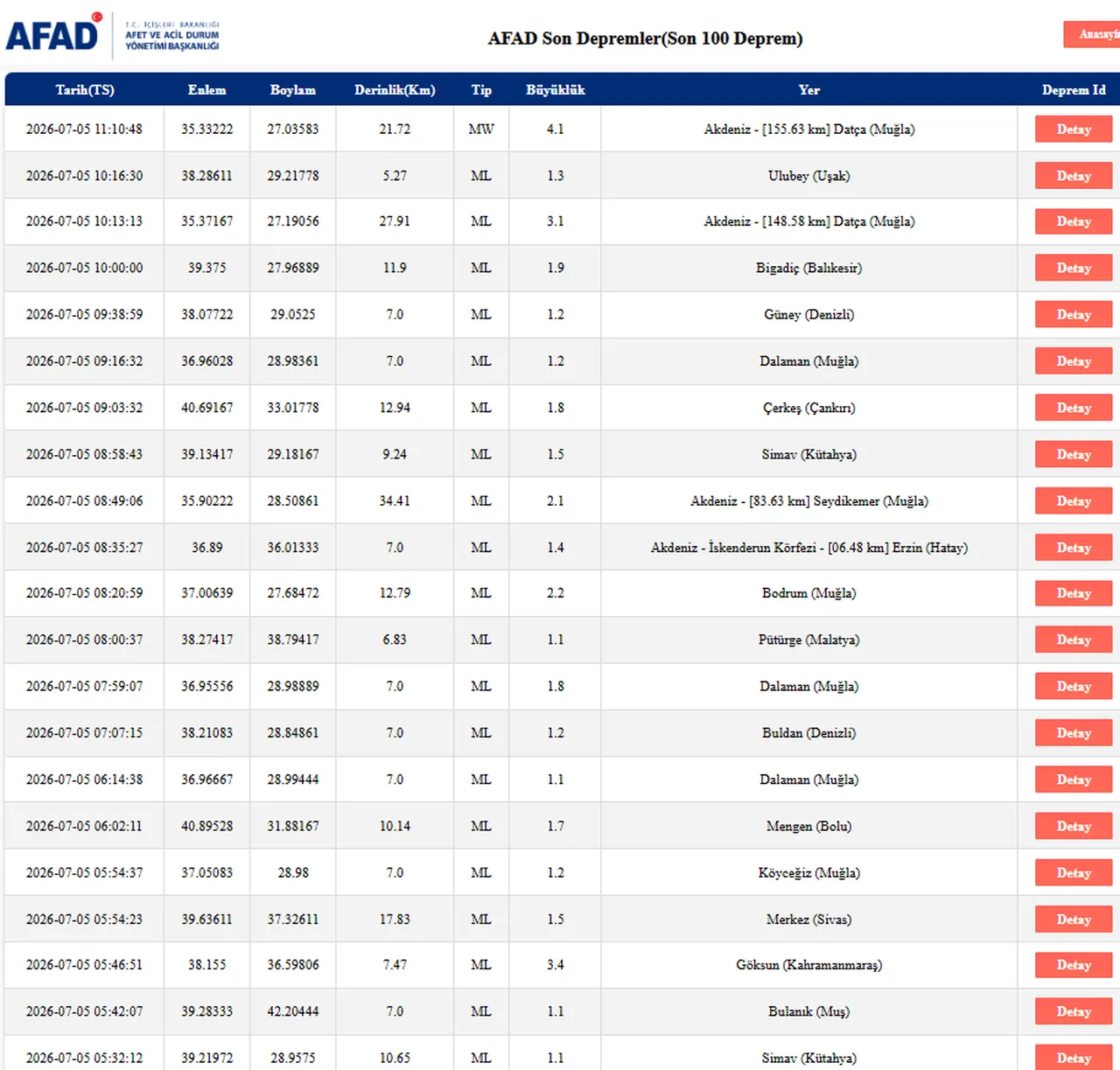Show Detay for the Güney (Denizli) earthquake
Screen dimensions: 1120x1070
tap(1074, 314)
